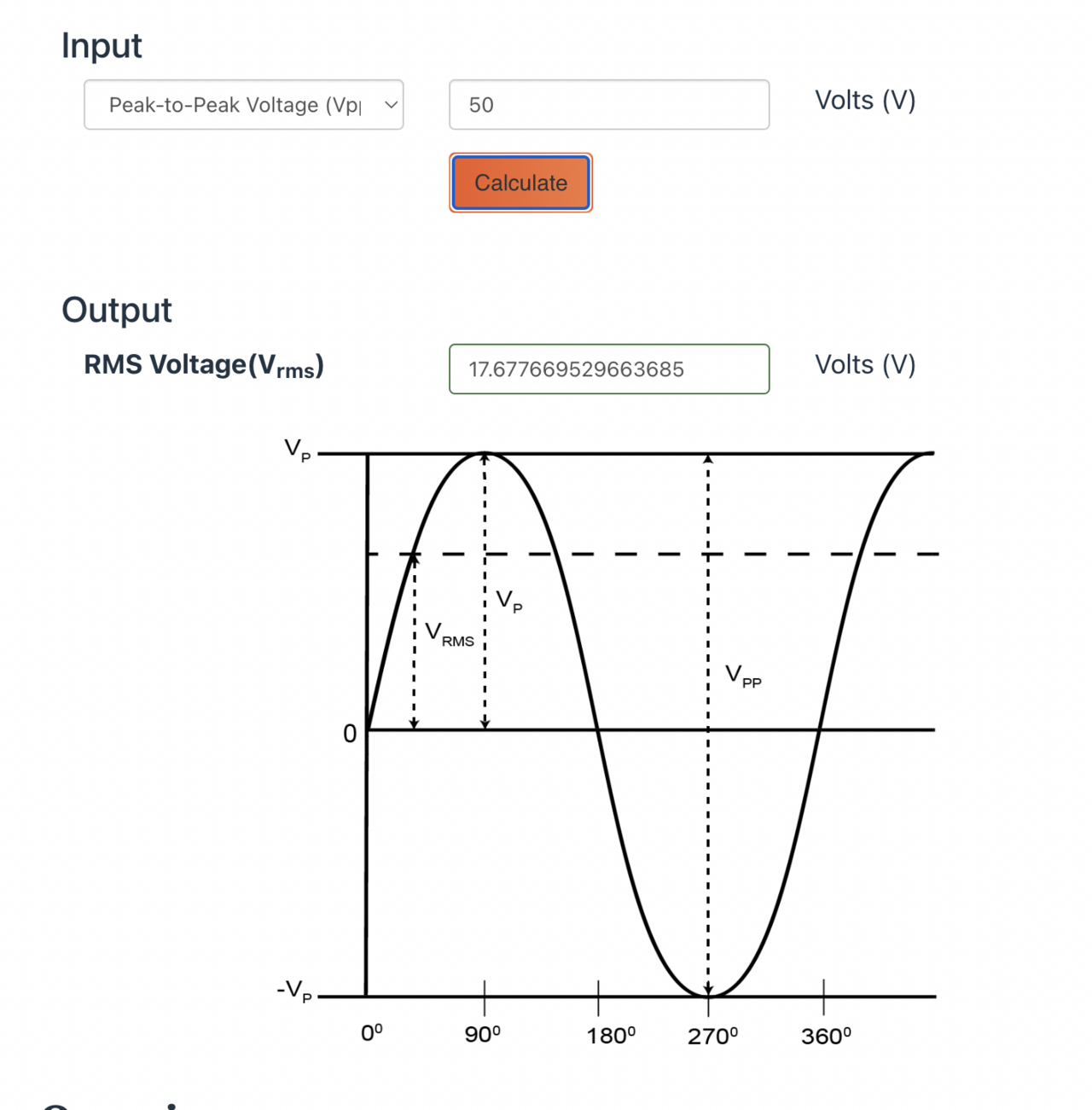Click the 270° mark on the horizontal axis
1092x1110 pixels.
coord(712,1036)
